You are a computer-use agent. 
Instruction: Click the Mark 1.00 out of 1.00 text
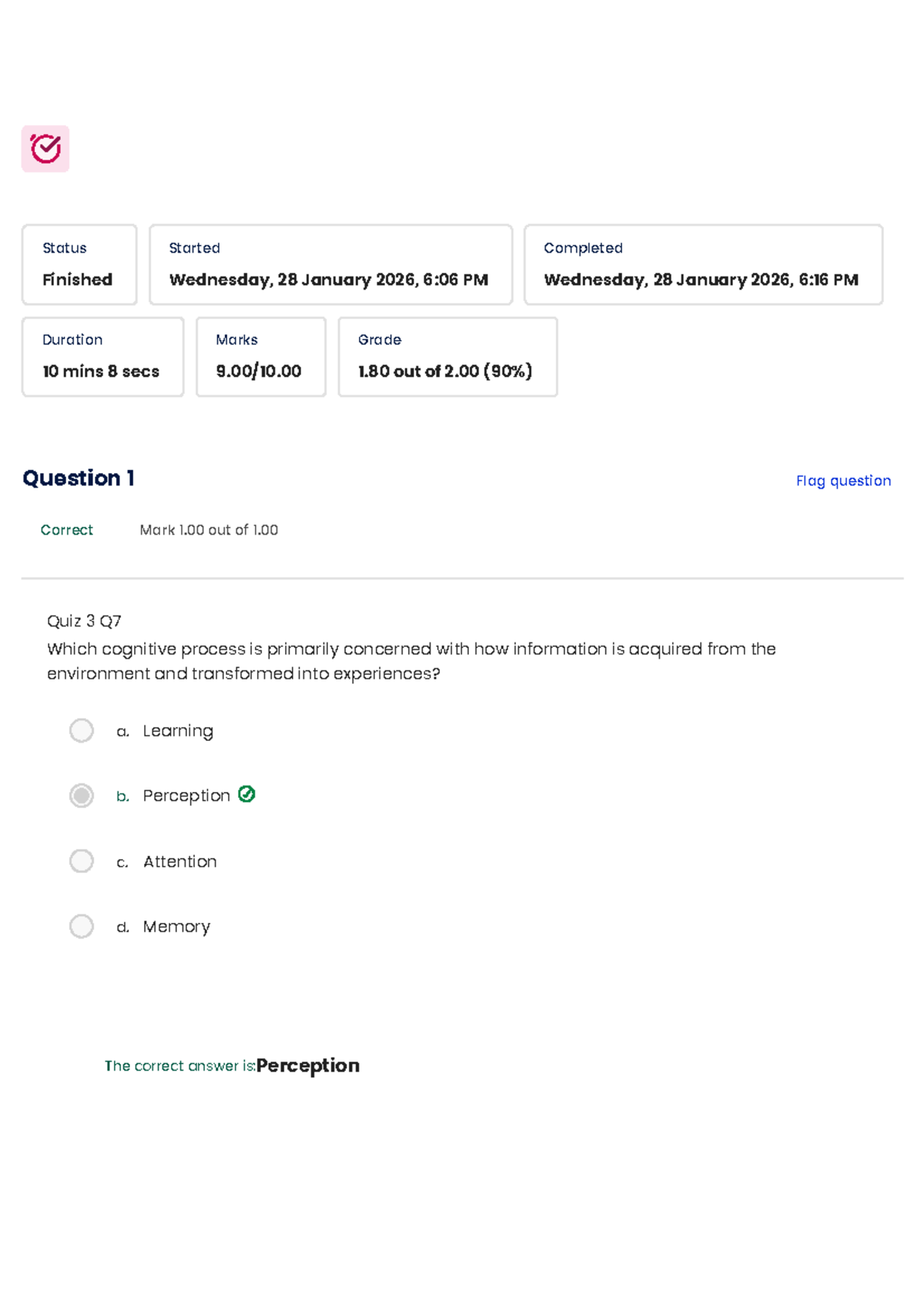click(209, 530)
